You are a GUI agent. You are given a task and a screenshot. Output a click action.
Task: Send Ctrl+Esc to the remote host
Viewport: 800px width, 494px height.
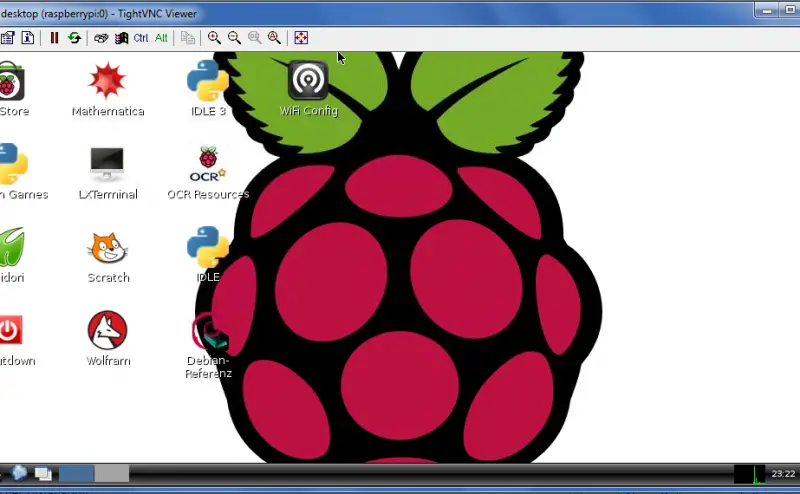121,38
